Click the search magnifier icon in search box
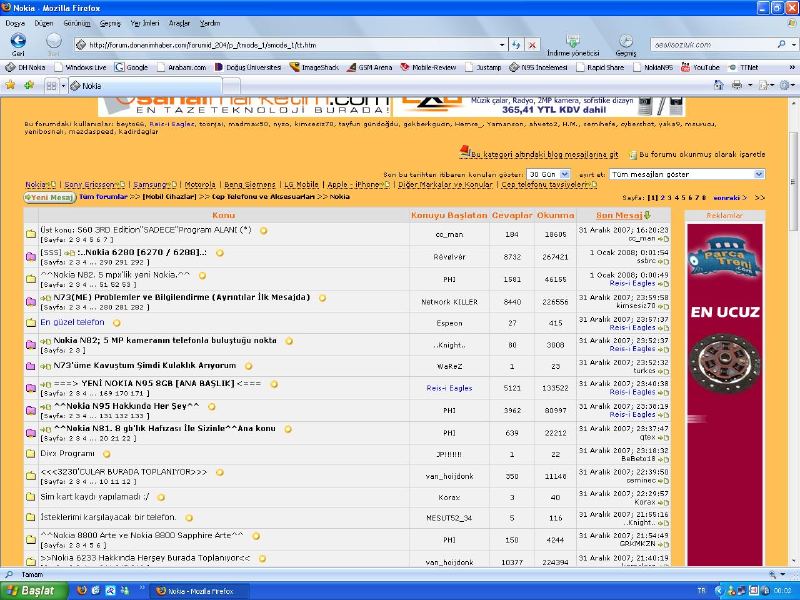This screenshot has width=800, height=600. pos(781,44)
